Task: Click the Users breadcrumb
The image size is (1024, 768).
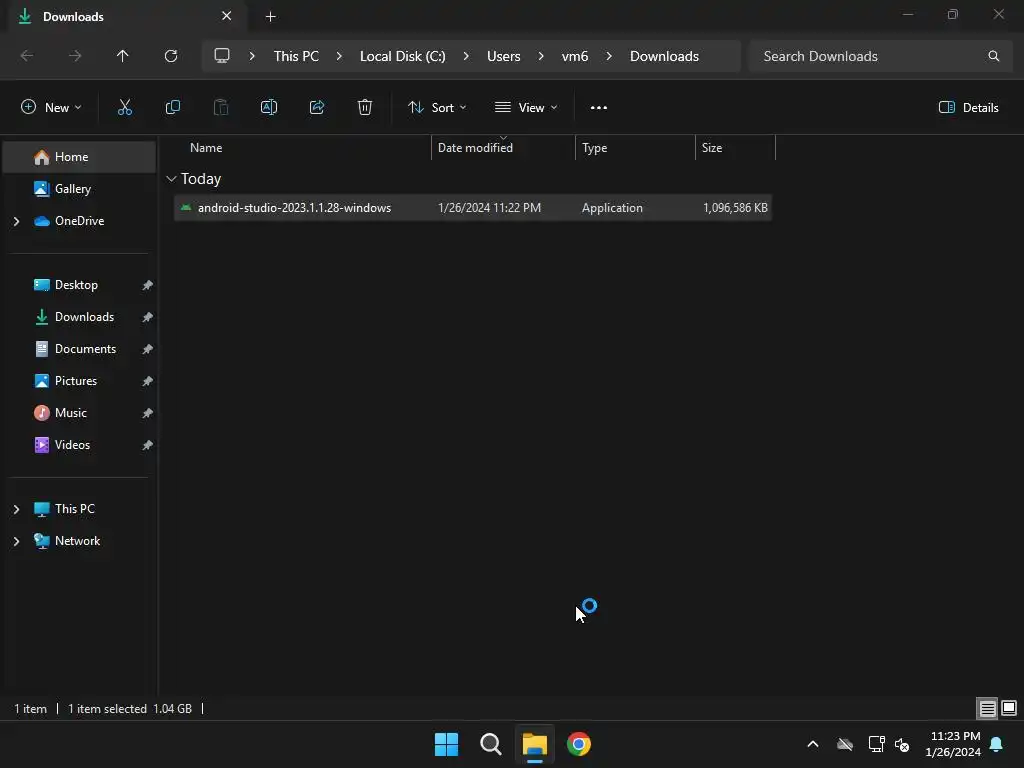Action: (504, 56)
